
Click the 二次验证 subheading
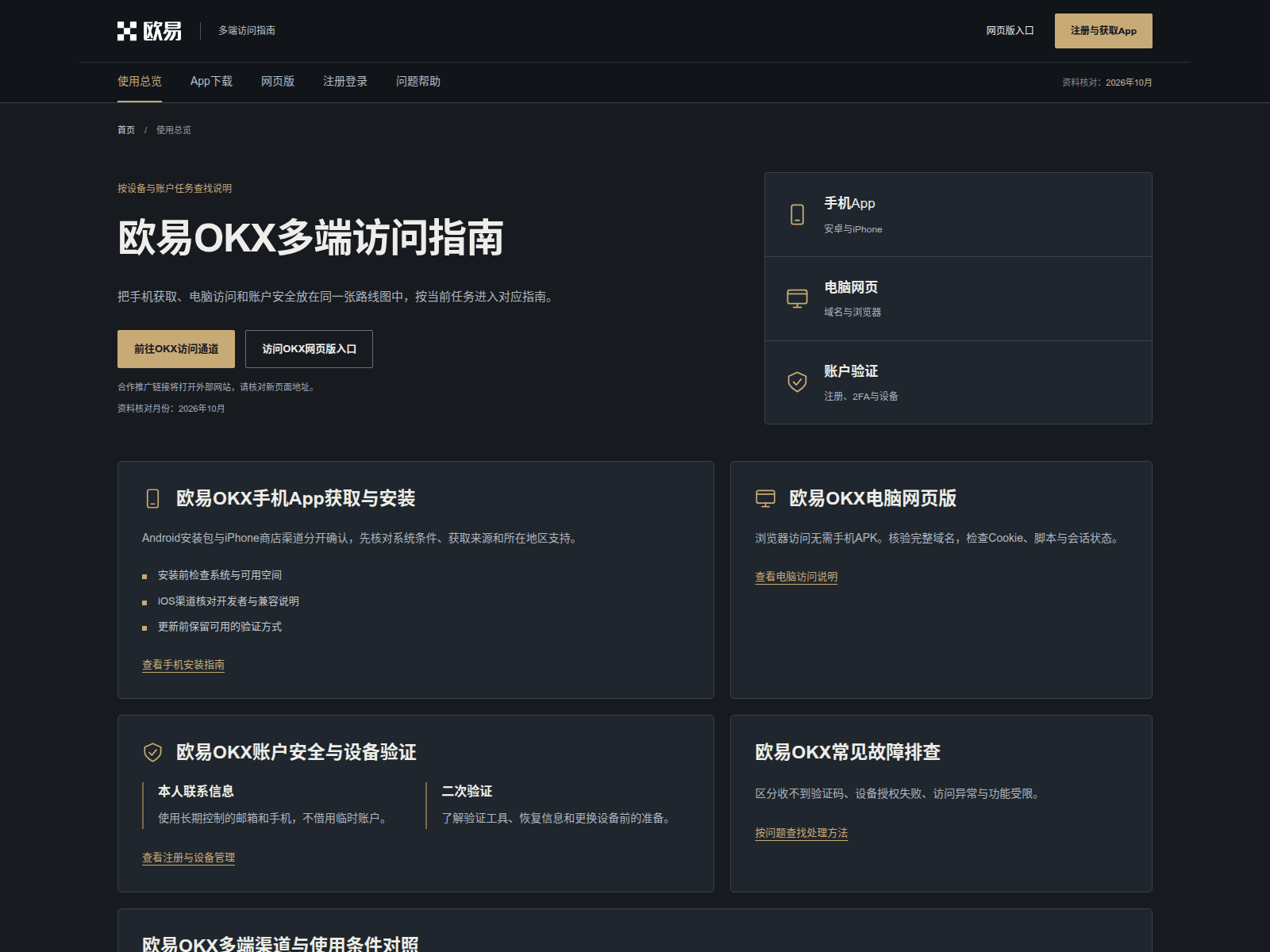467,791
